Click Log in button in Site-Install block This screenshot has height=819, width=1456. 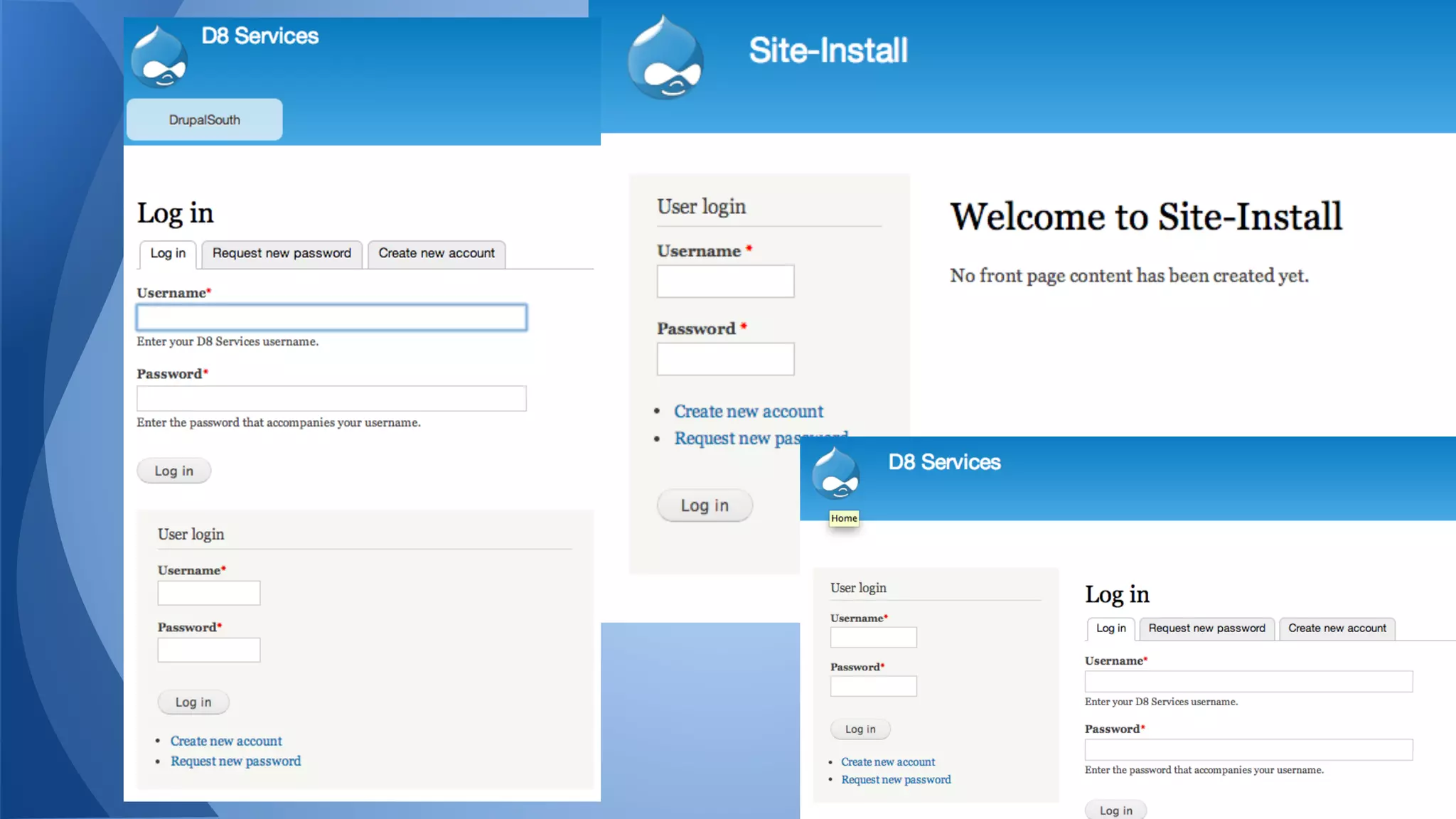pyautogui.click(x=705, y=505)
